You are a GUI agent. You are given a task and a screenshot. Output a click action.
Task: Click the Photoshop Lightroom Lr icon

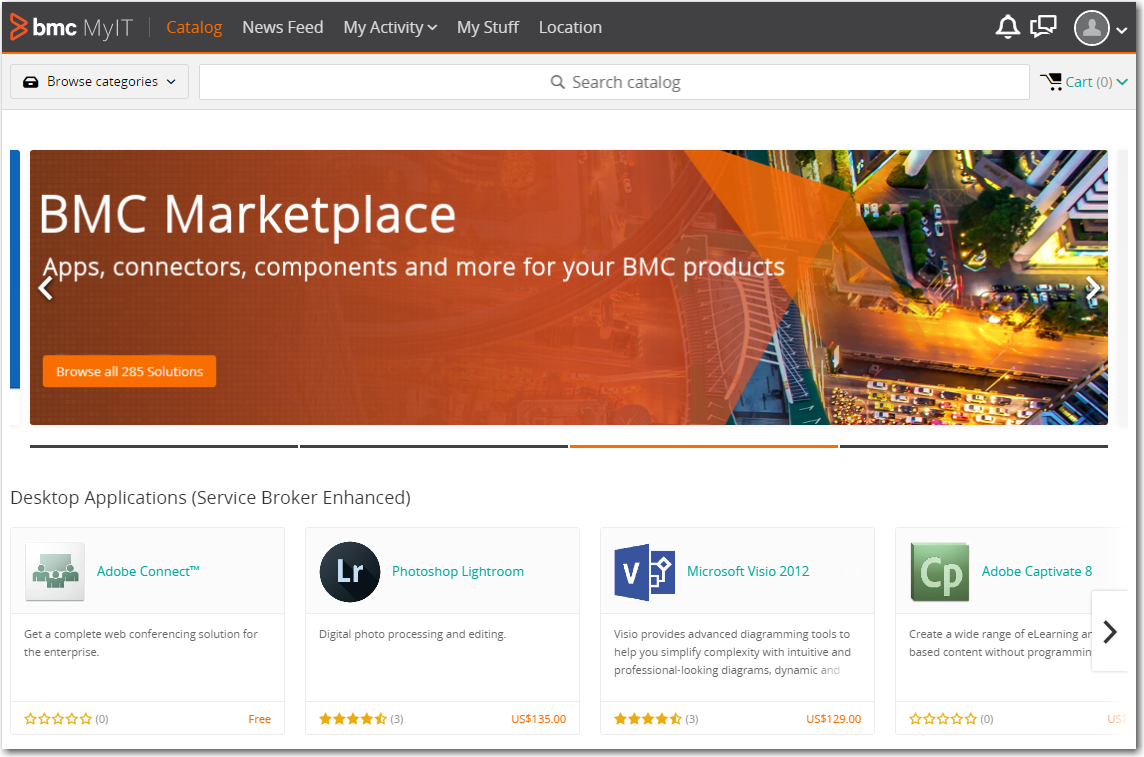click(x=349, y=571)
